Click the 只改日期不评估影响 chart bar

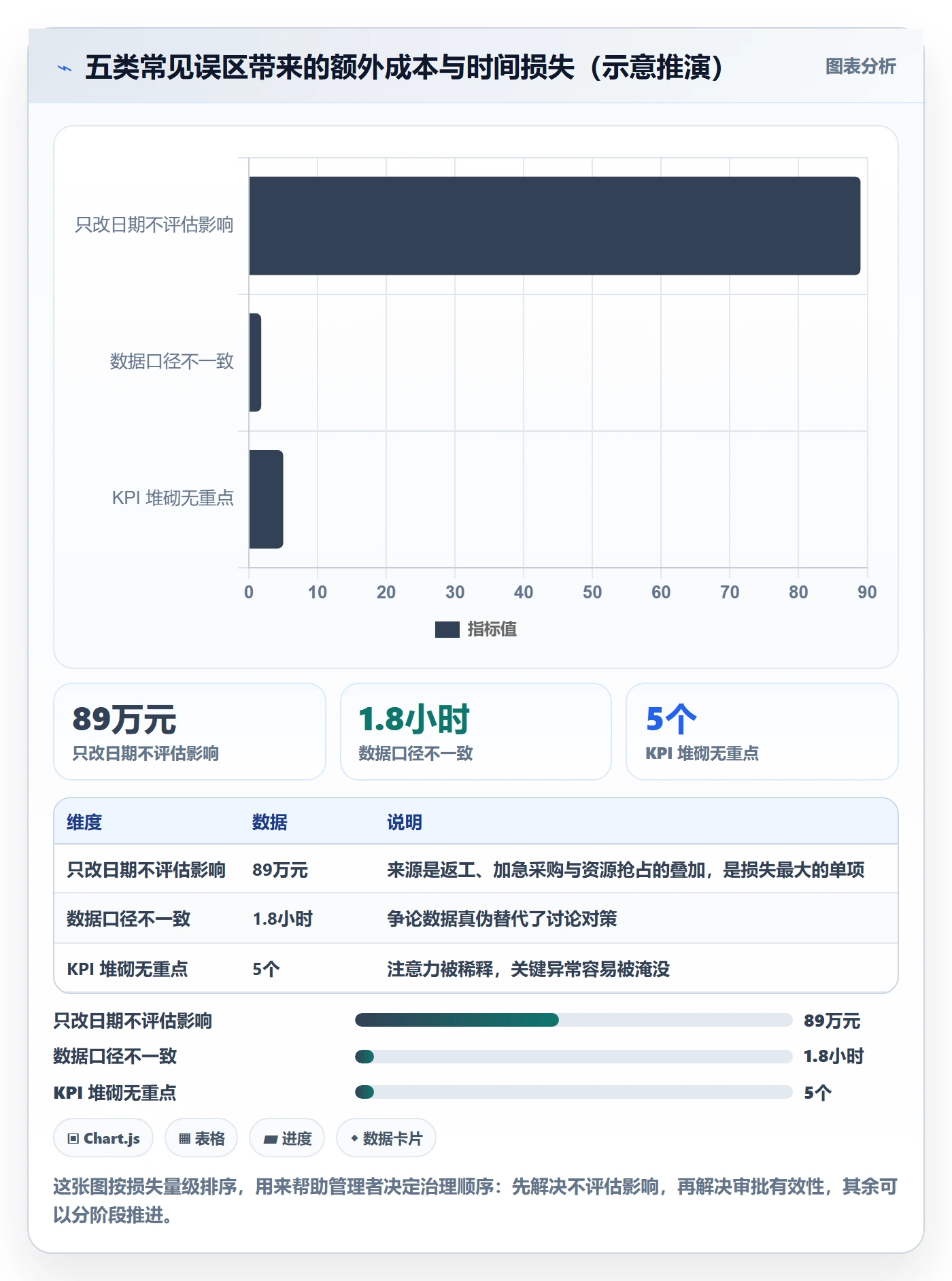click(554, 226)
